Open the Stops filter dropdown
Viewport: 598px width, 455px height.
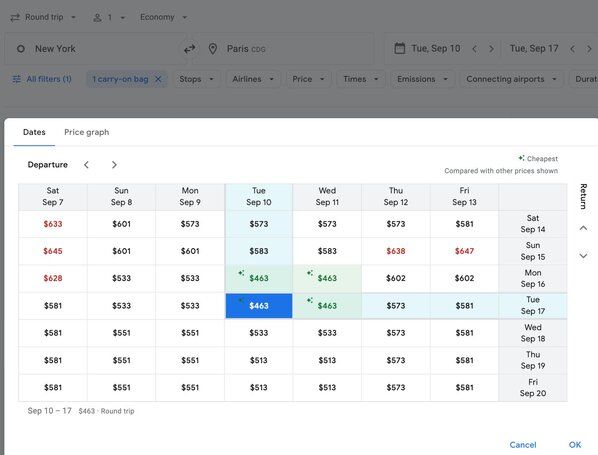(196, 79)
